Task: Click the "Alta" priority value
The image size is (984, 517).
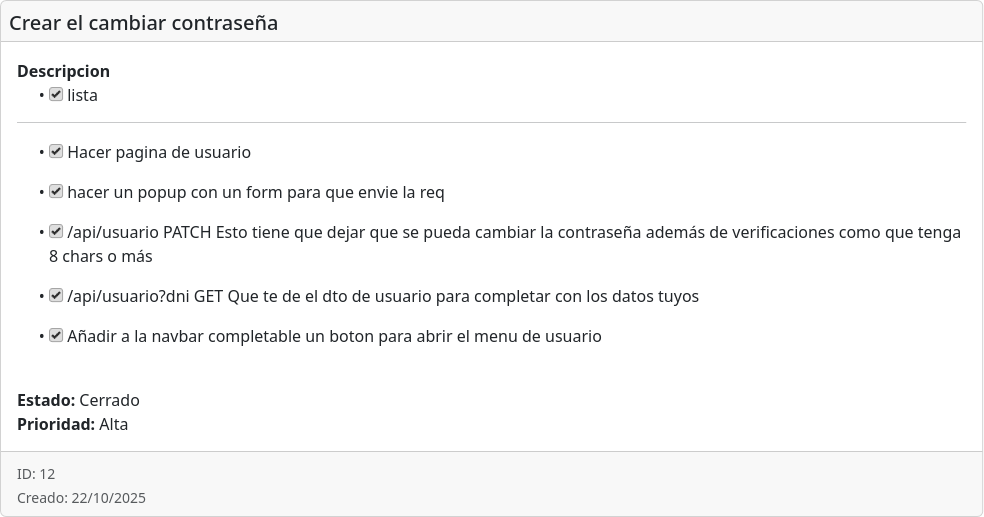Action: (114, 425)
